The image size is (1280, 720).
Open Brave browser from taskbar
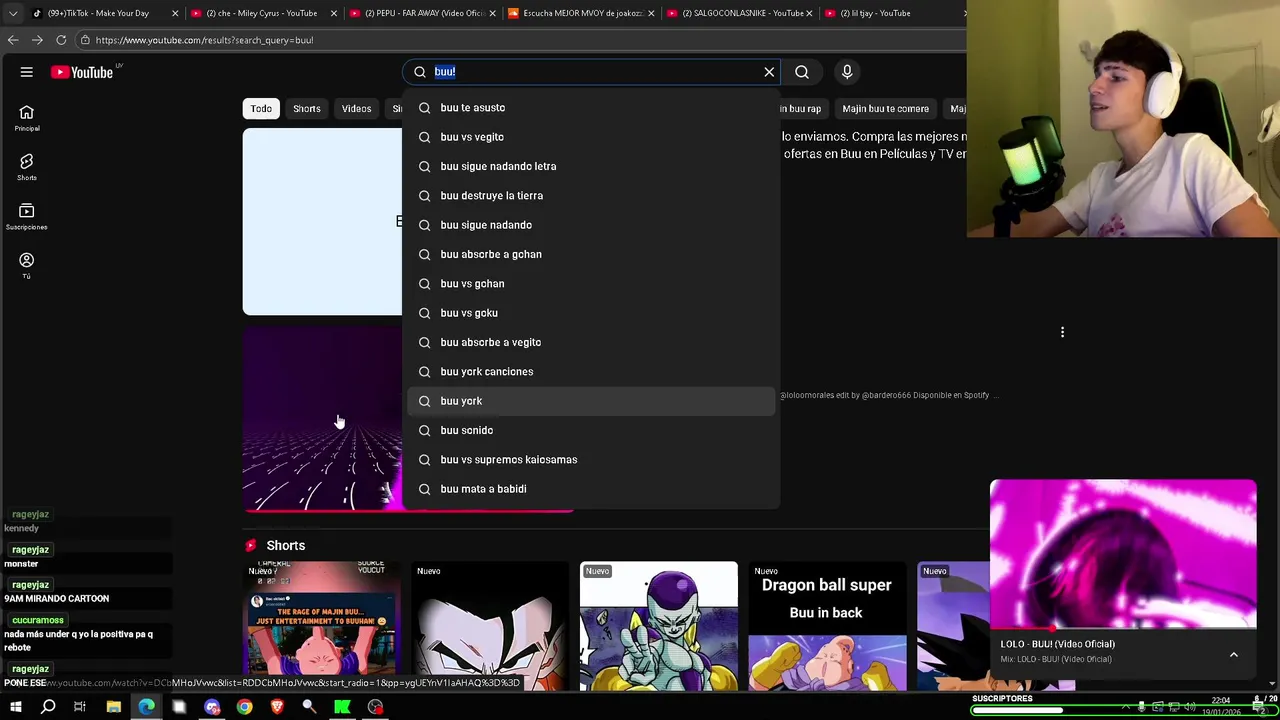[x=277, y=707]
